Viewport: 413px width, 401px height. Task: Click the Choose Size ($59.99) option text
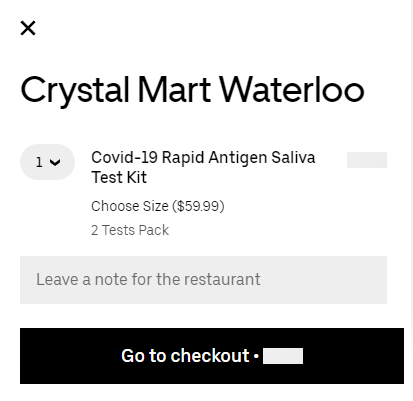158,206
